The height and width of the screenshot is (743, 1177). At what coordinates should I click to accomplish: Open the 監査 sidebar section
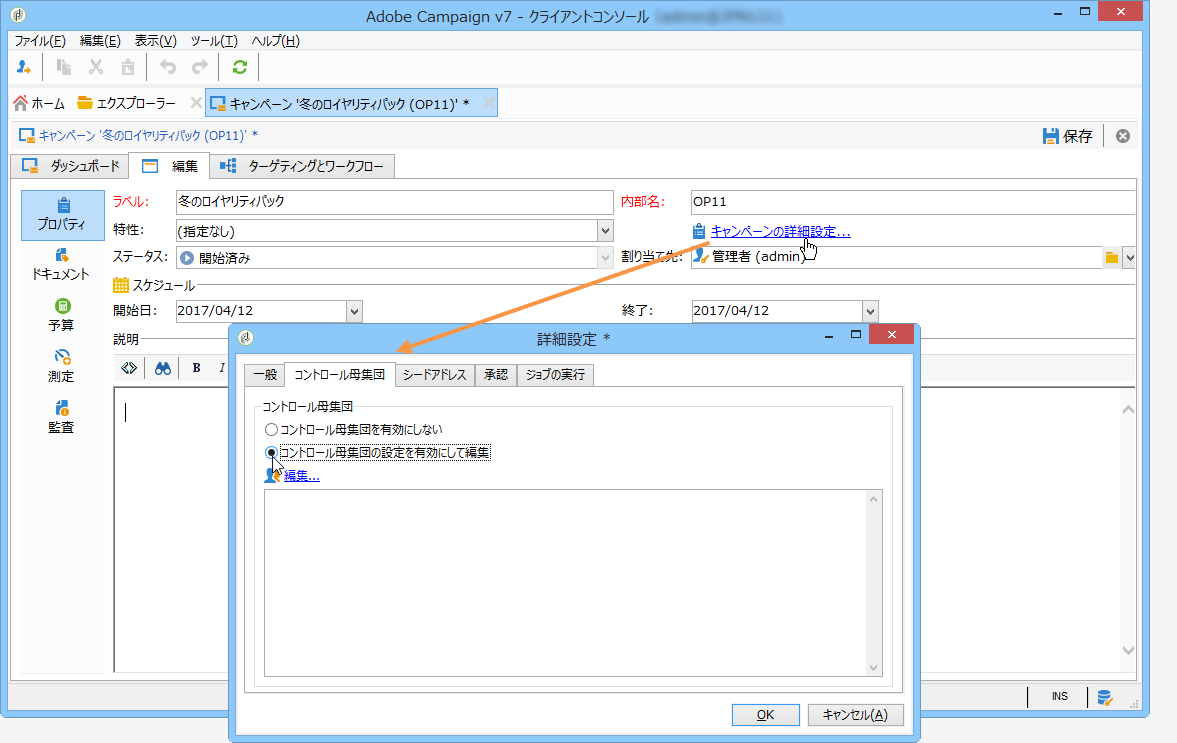pyautogui.click(x=62, y=417)
